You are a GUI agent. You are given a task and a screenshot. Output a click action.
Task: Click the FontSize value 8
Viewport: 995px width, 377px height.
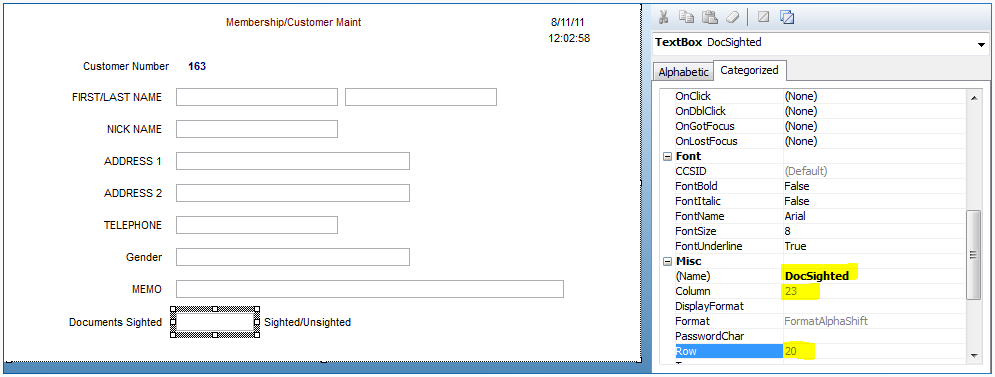click(787, 231)
